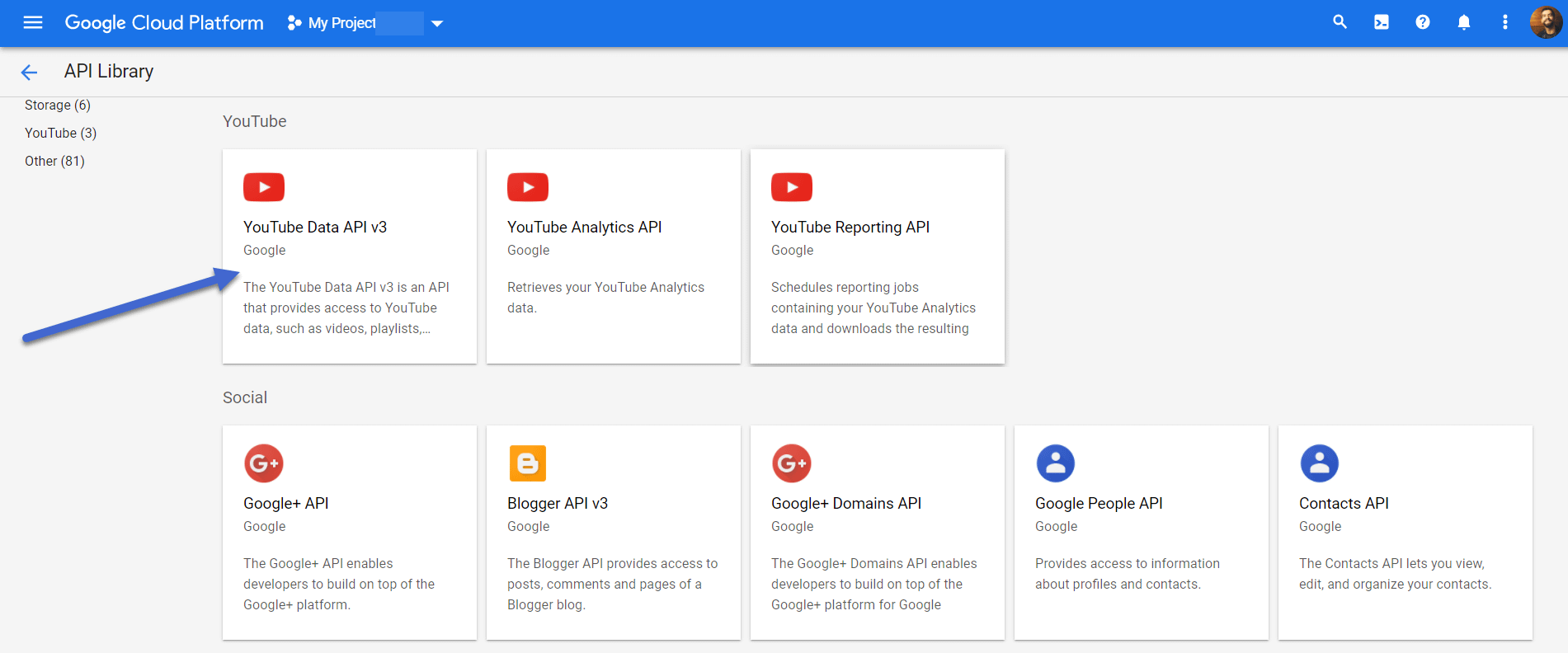Click the YouTube section heading

pyautogui.click(x=255, y=121)
